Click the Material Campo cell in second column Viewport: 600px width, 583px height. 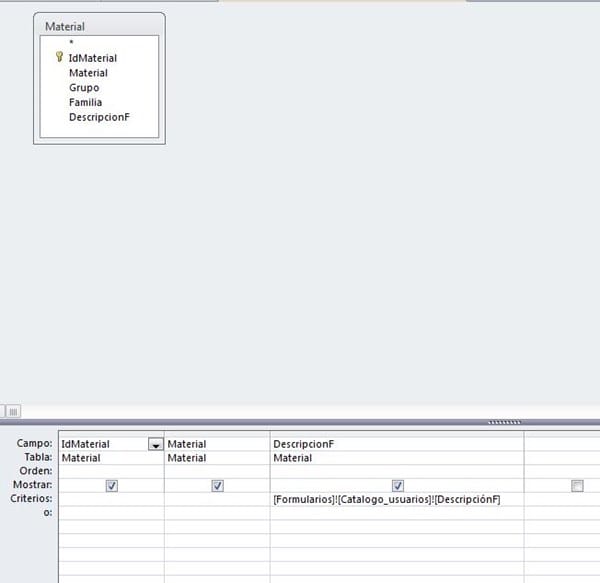(217, 444)
